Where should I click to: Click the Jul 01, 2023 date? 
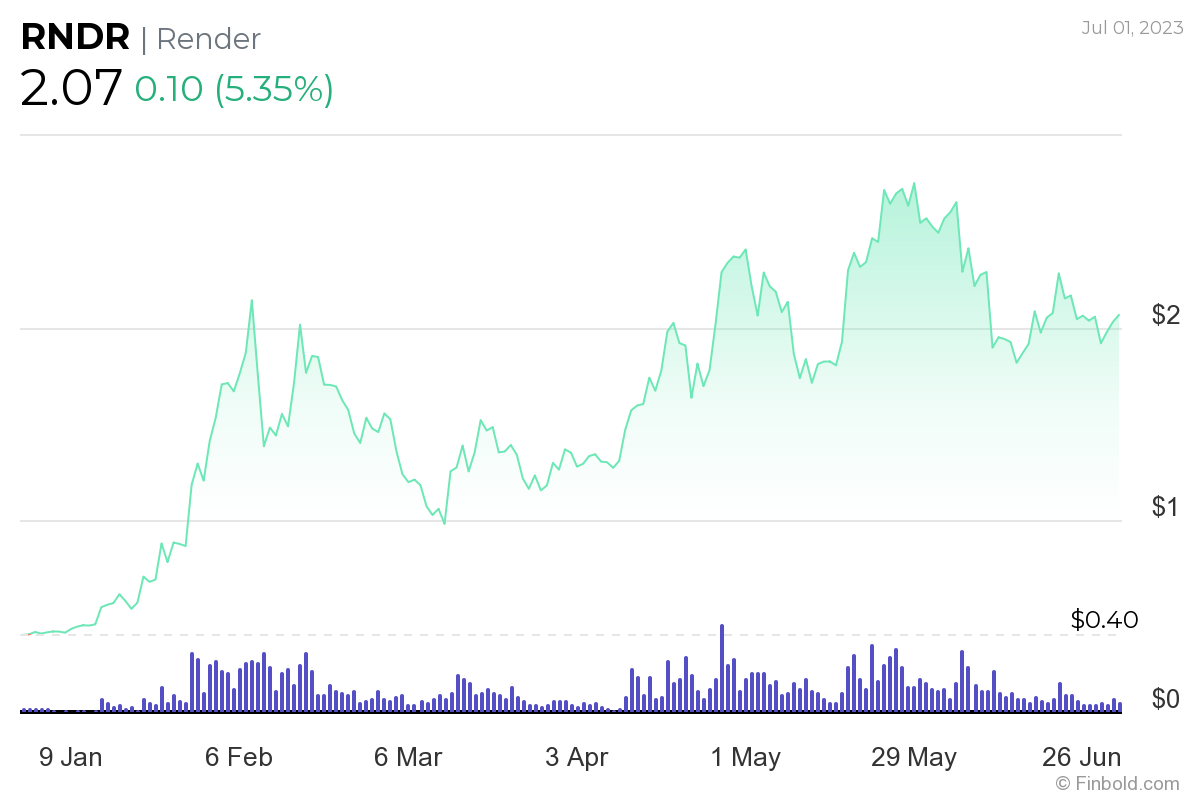coord(1130,27)
